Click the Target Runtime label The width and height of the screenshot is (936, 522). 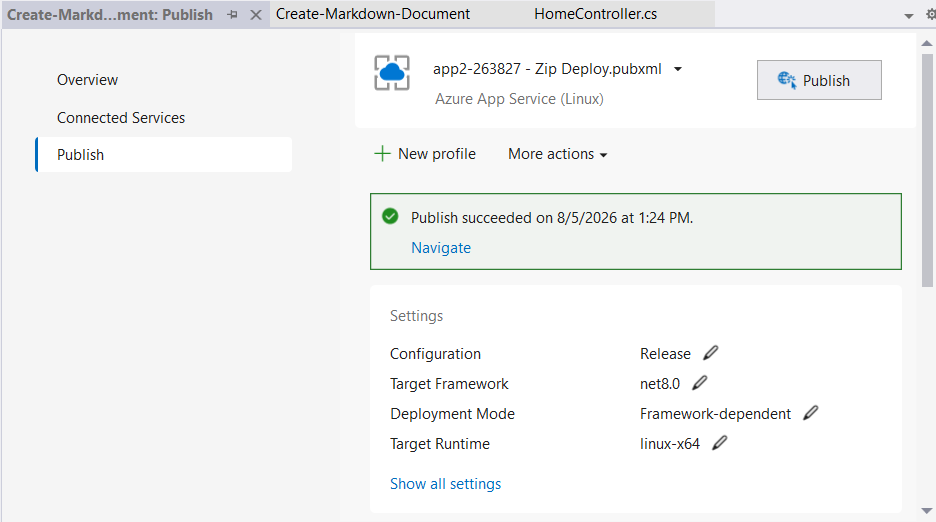[x=439, y=444]
